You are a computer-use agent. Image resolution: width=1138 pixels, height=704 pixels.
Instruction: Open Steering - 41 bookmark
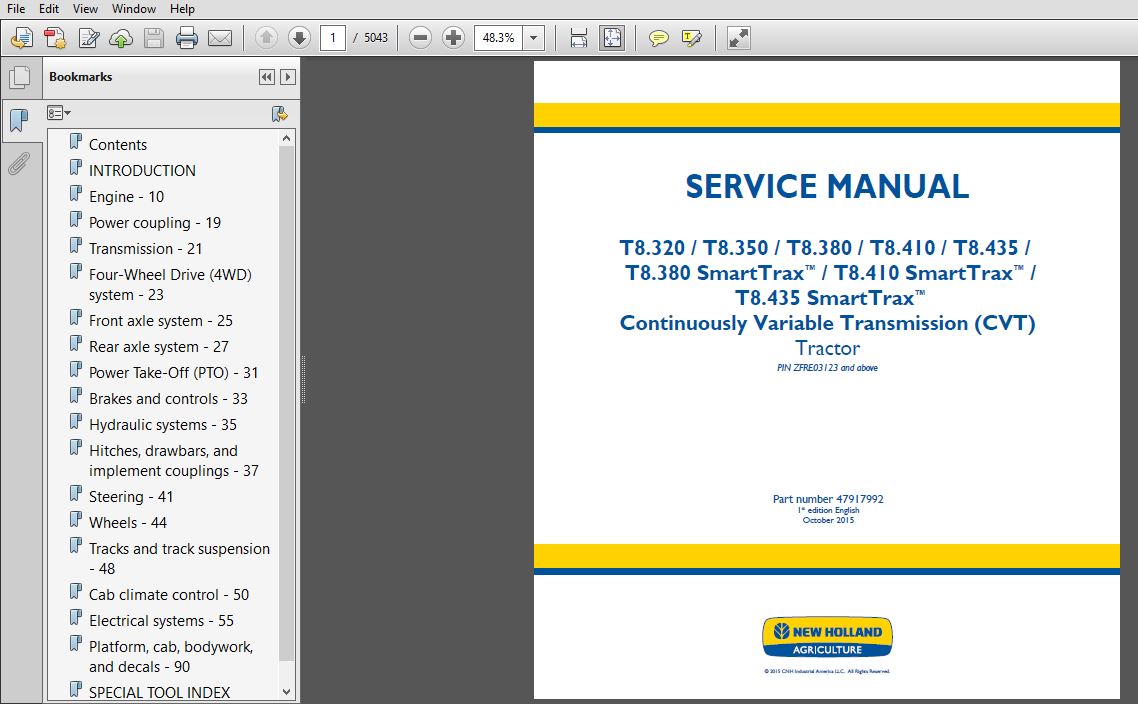point(131,497)
